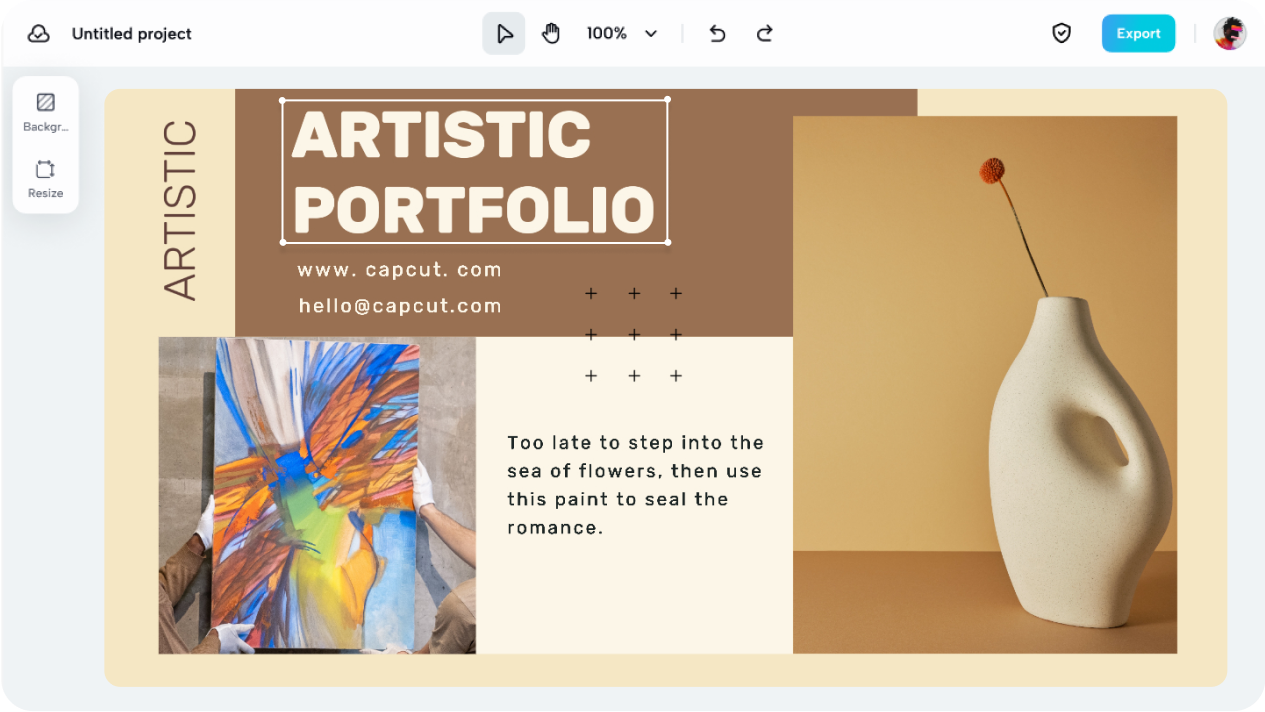The image size is (1265, 712).
Task: Select the www. capcut. com text
Action: [x=399, y=270]
